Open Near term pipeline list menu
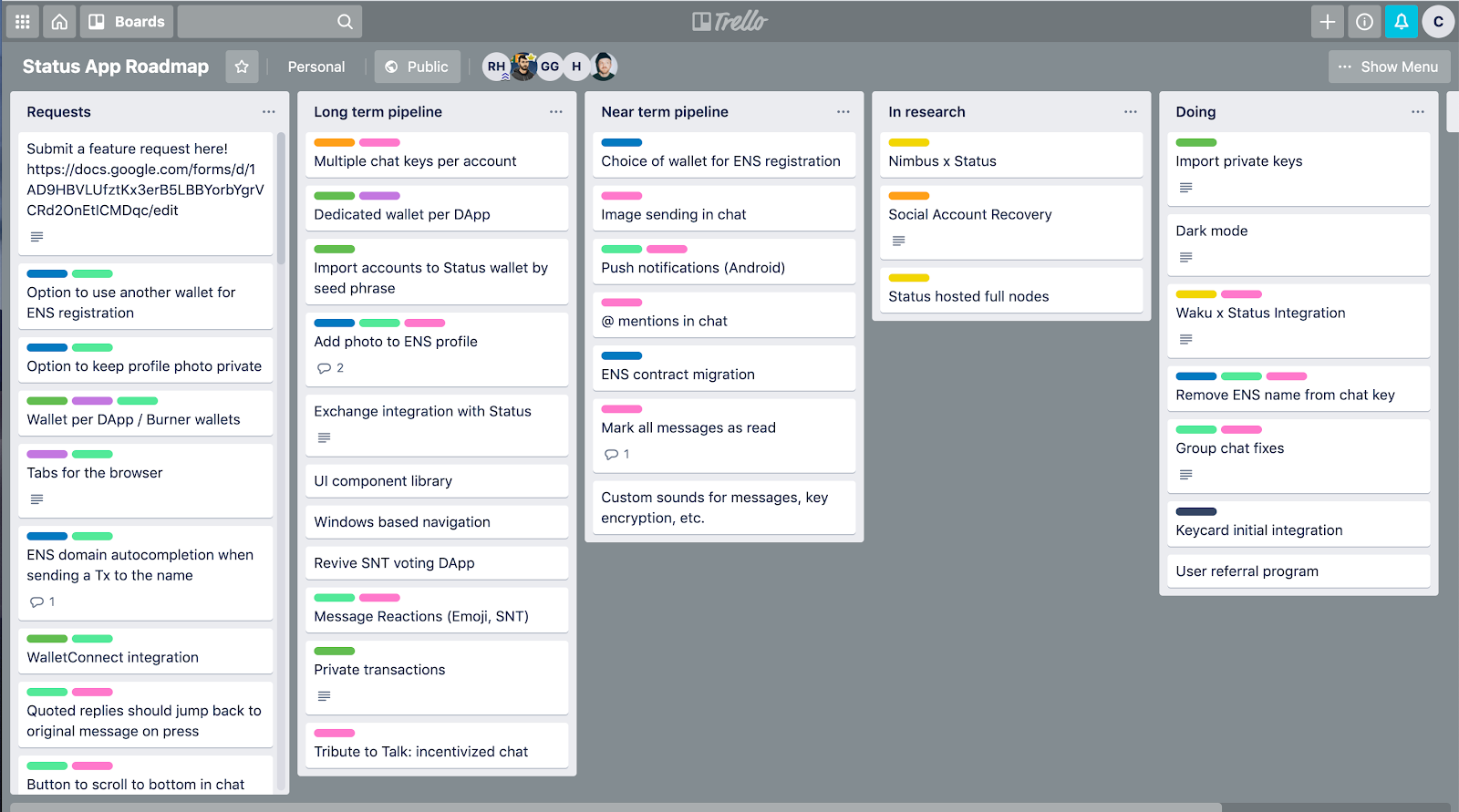The image size is (1459, 812). coord(843,111)
